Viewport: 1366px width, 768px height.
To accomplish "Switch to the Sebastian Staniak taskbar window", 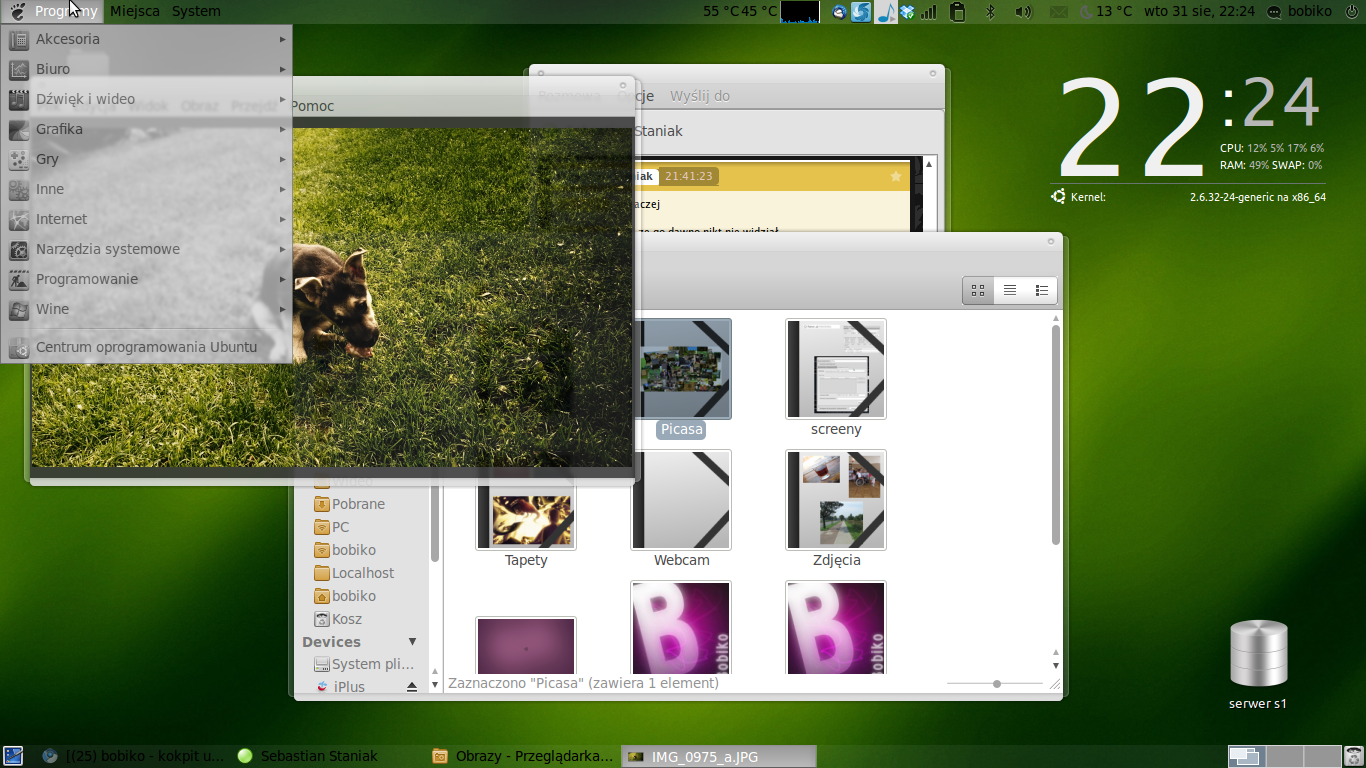I will (x=318, y=756).
